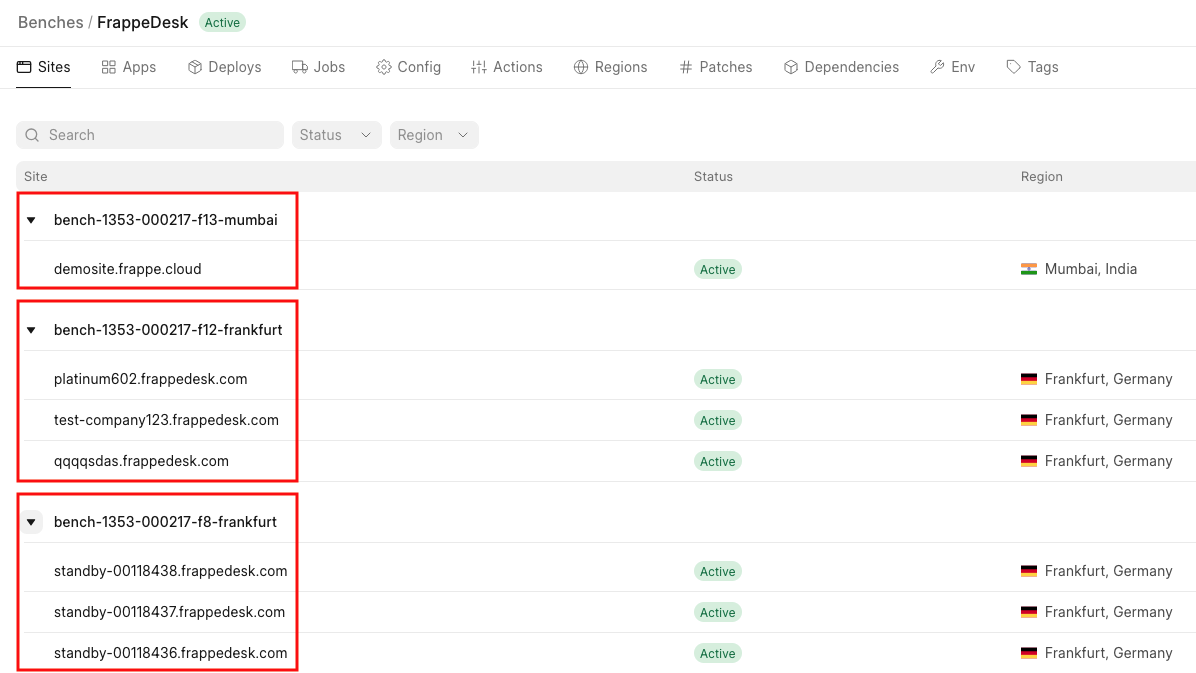Open the Region filter dropdown

click(x=434, y=135)
